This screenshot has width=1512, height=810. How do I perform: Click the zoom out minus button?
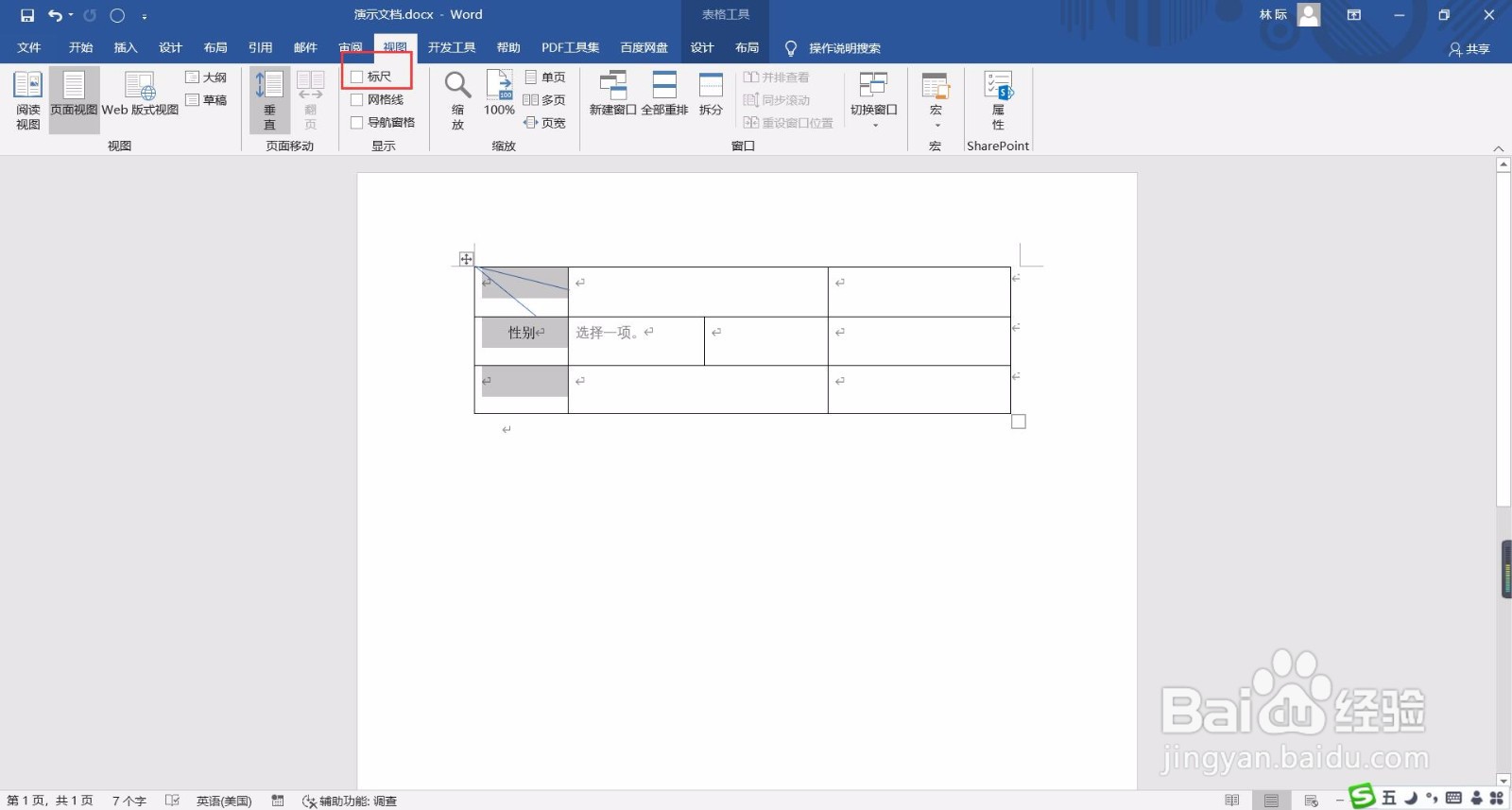tap(1339, 801)
